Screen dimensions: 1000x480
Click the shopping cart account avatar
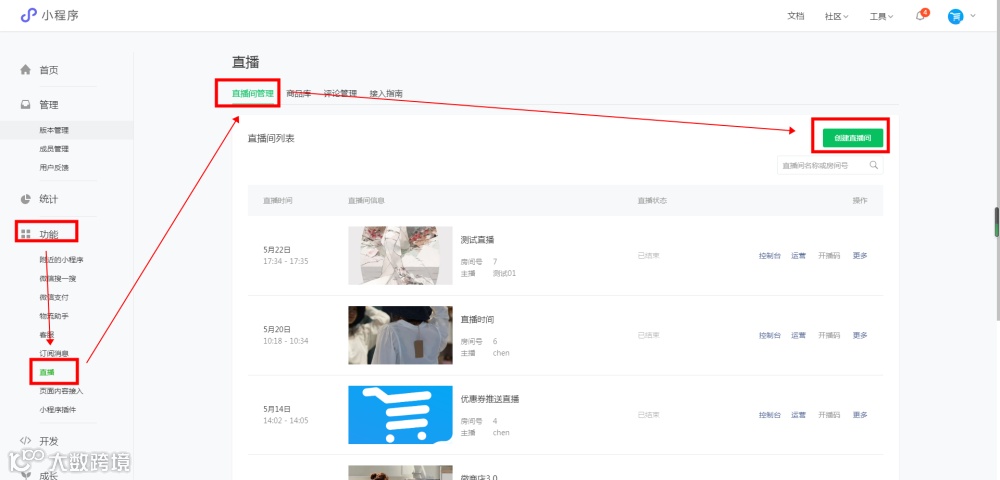tap(955, 17)
